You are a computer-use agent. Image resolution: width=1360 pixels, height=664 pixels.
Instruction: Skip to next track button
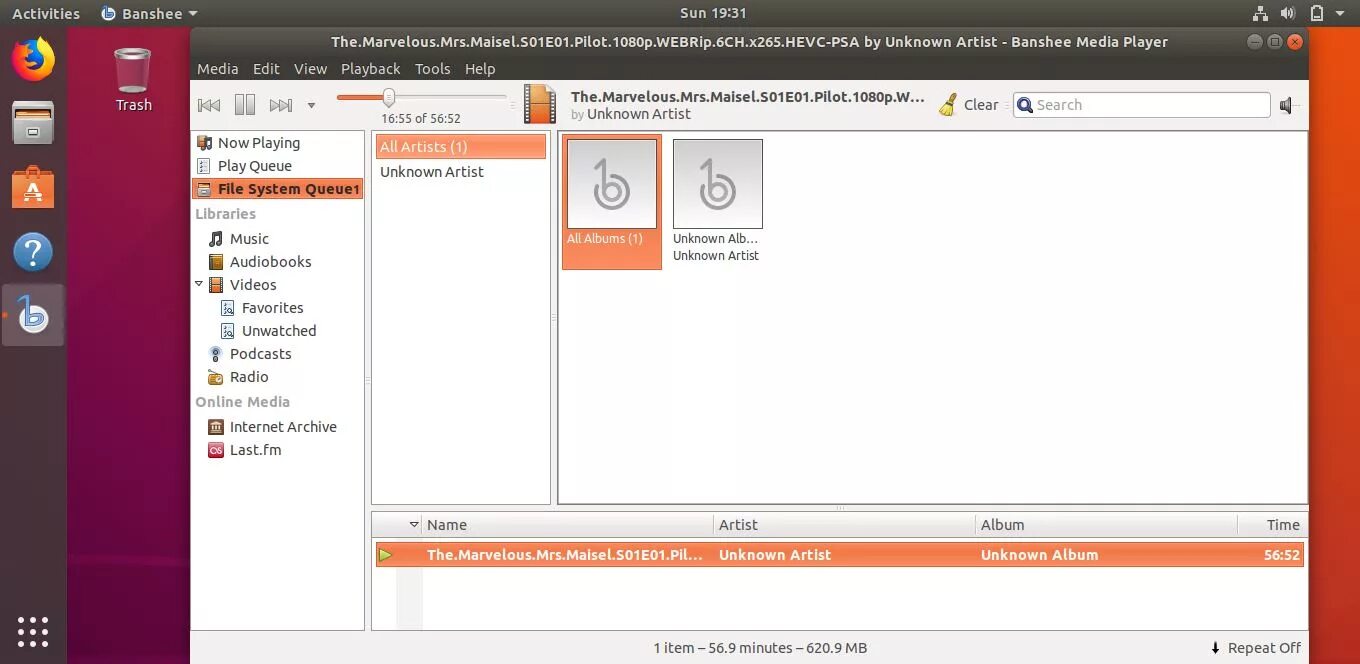point(281,105)
